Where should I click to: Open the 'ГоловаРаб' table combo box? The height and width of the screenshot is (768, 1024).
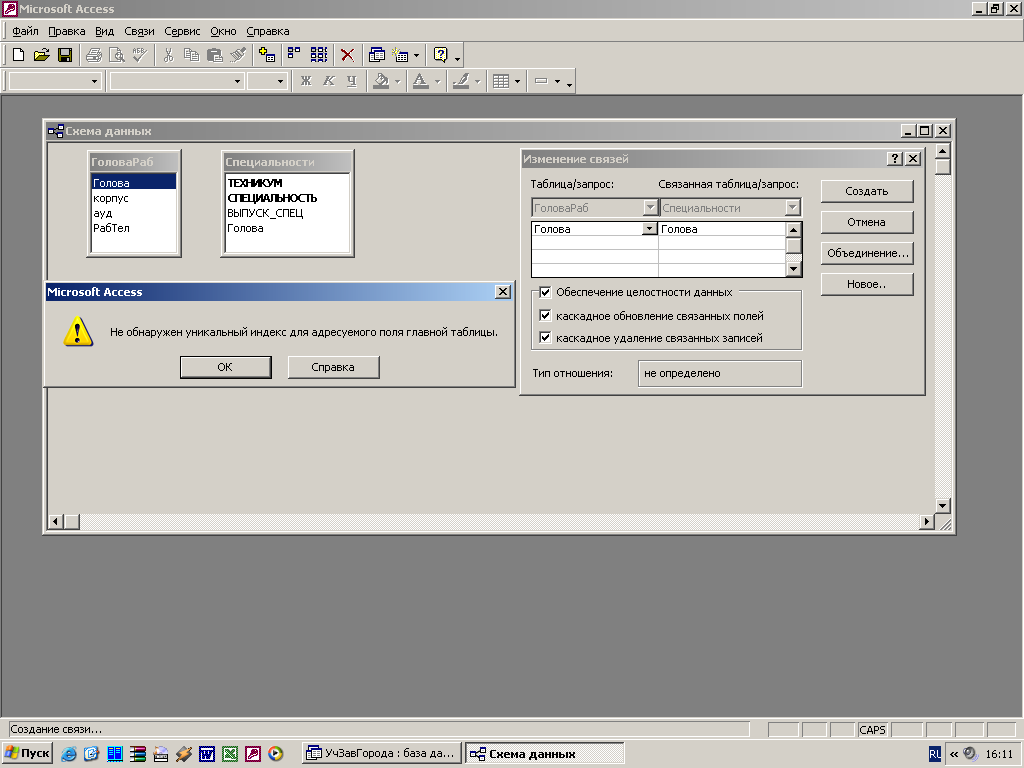pos(650,208)
